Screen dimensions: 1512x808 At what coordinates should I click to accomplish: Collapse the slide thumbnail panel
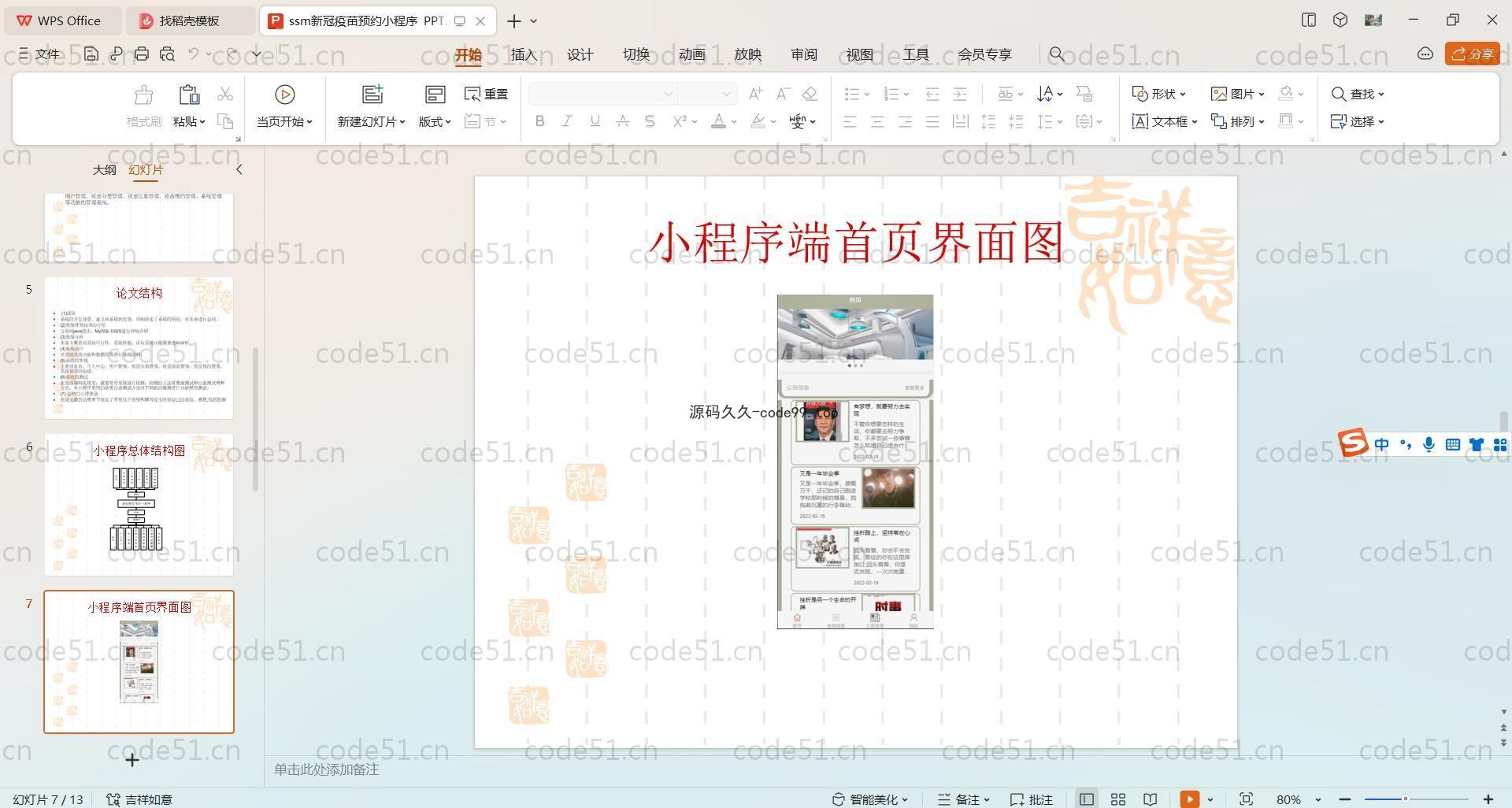point(239,169)
